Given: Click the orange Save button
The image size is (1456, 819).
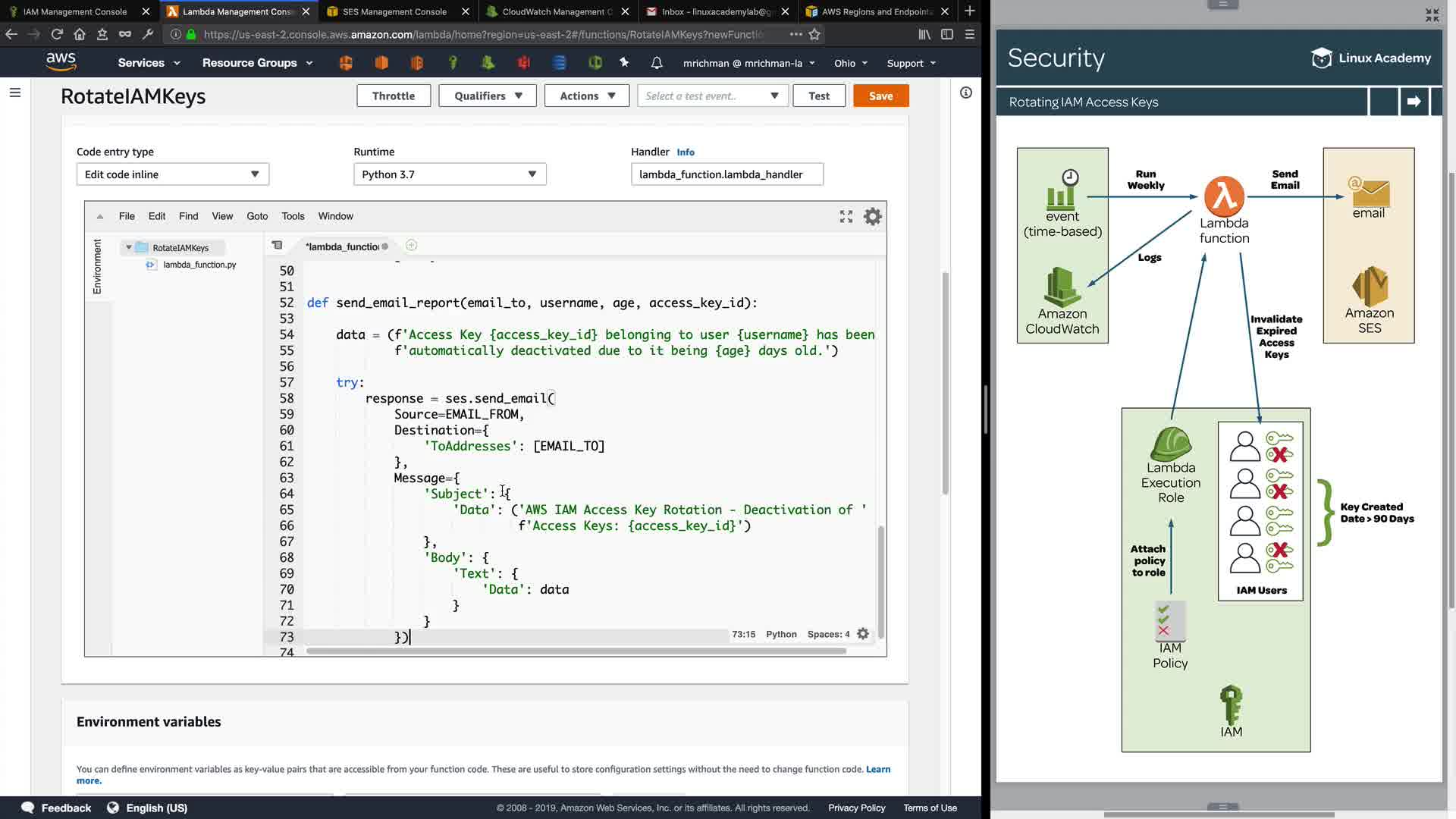Looking at the screenshot, I should [880, 96].
